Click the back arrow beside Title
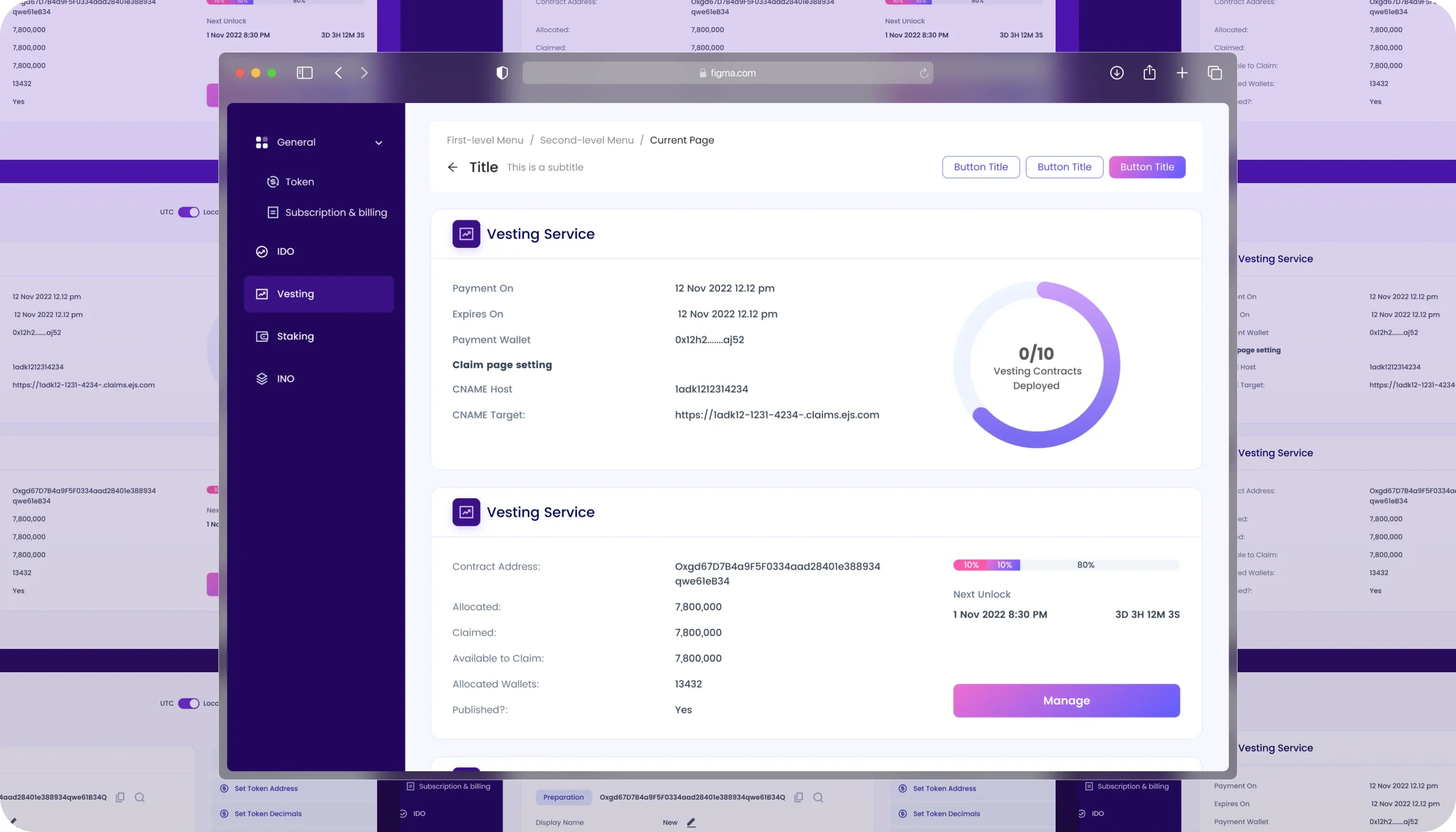The width and height of the screenshot is (1456, 832). click(x=453, y=167)
